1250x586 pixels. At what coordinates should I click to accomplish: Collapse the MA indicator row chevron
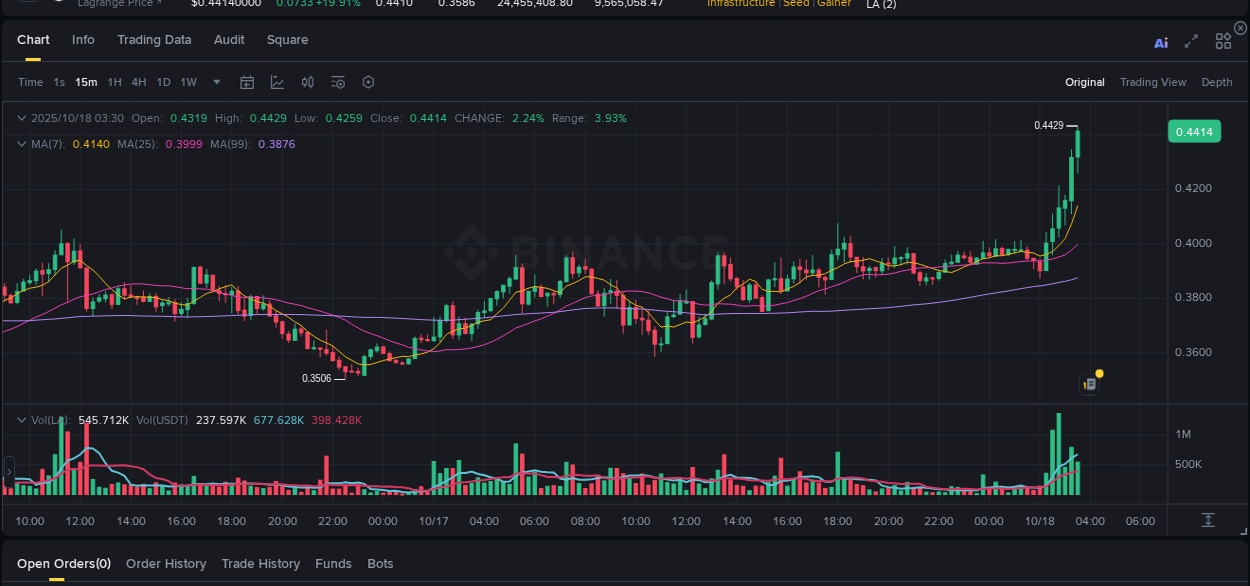click(x=21, y=143)
